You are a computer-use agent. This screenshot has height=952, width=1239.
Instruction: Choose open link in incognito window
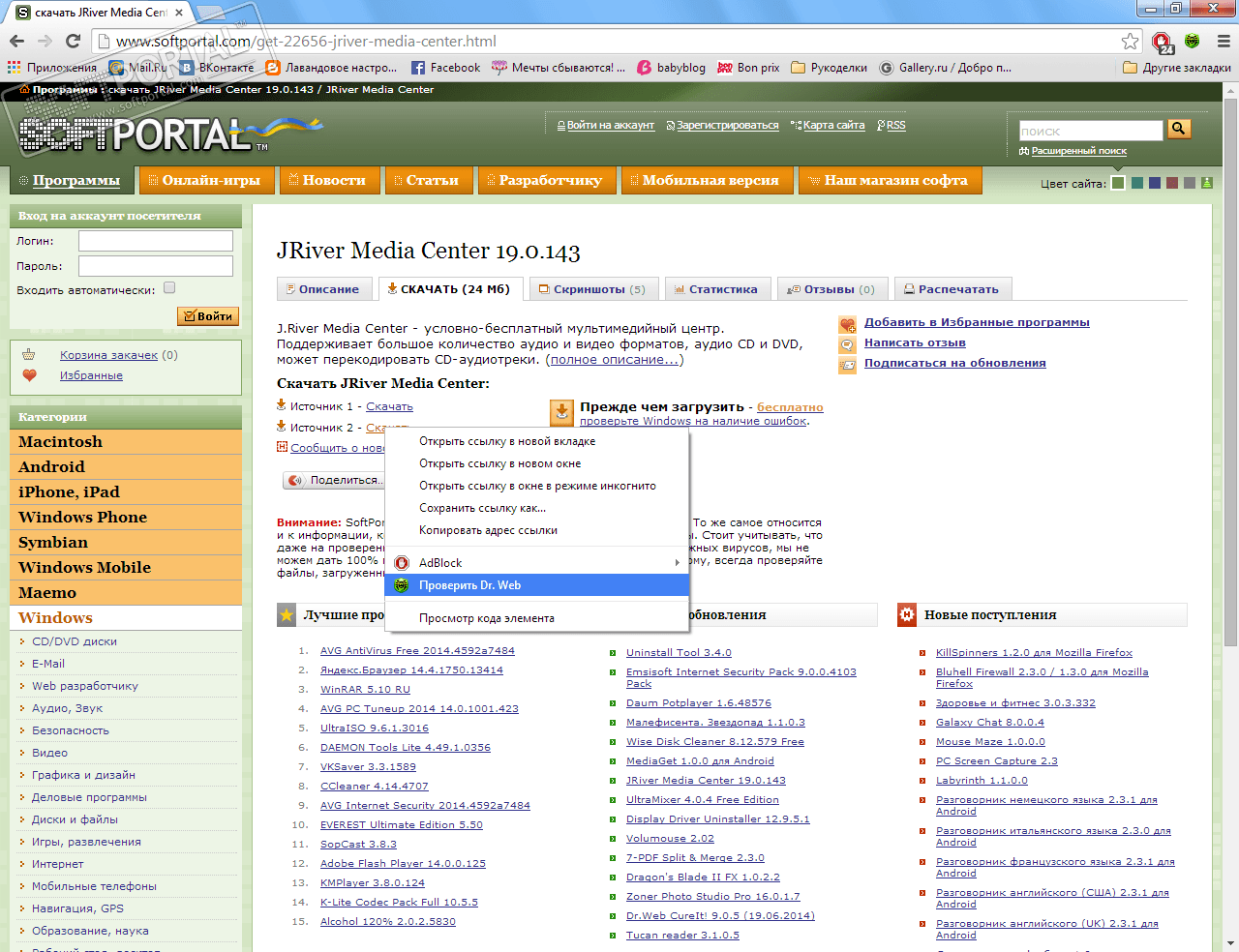point(537,486)
